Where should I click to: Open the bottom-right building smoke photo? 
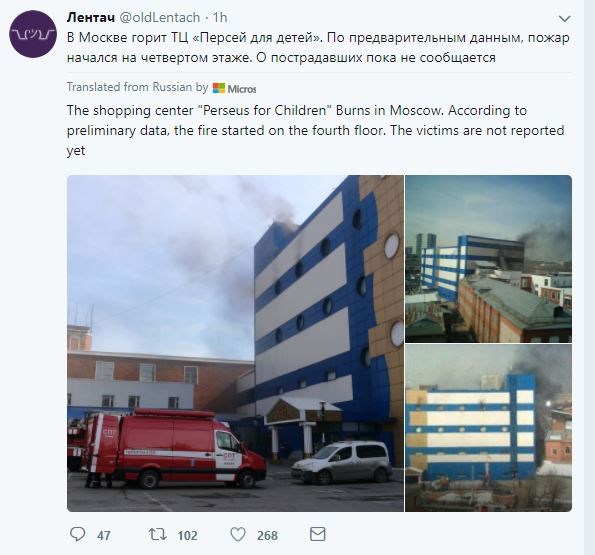click(488, 428)
